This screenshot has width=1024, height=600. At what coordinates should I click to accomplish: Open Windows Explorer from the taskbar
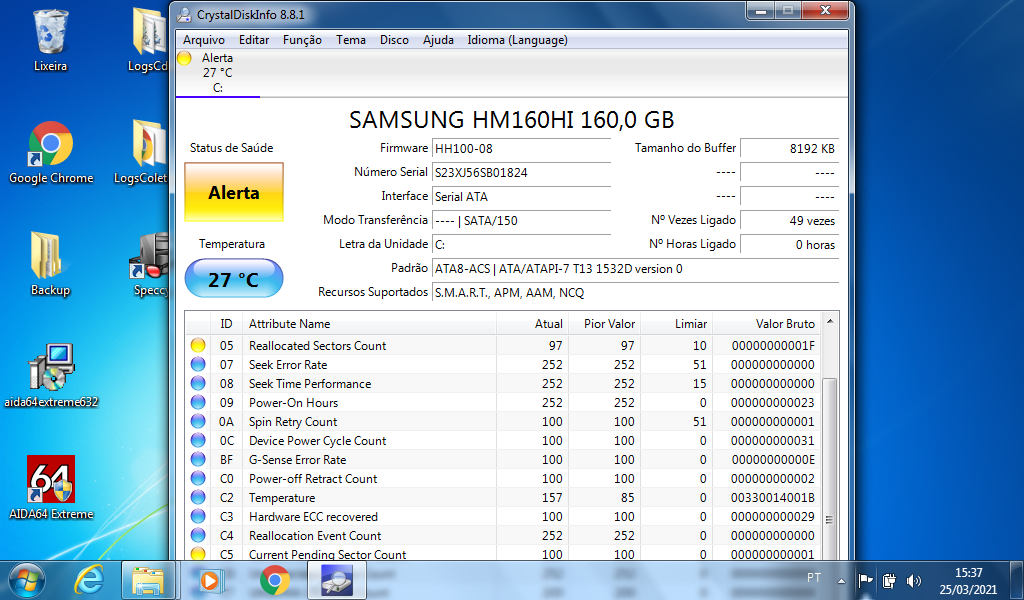pos(148,580)
